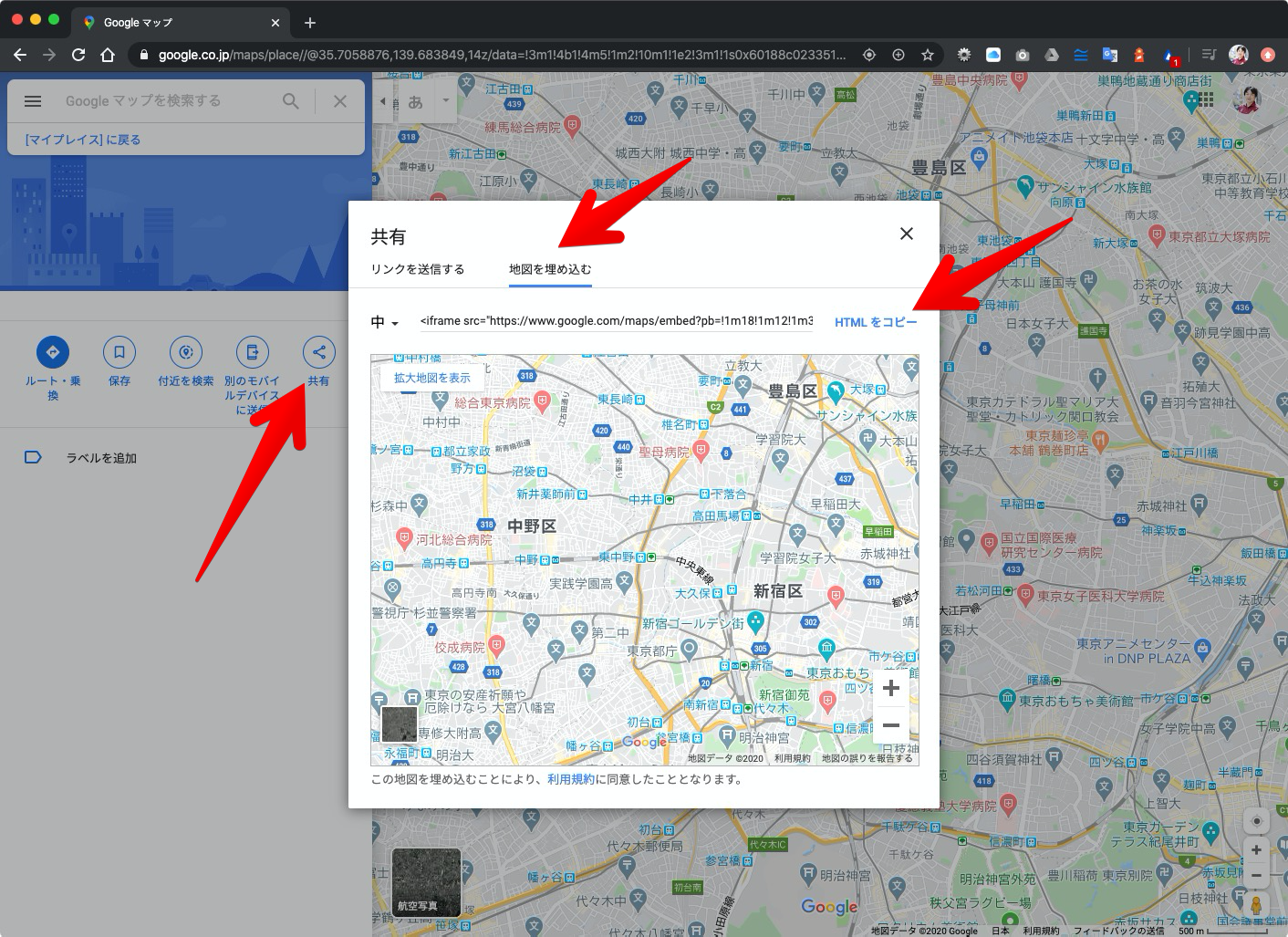This screenshot has height=937, width=1288.
Task: Switch to リンクを送信する tab
Action: [x=418, y=269]
